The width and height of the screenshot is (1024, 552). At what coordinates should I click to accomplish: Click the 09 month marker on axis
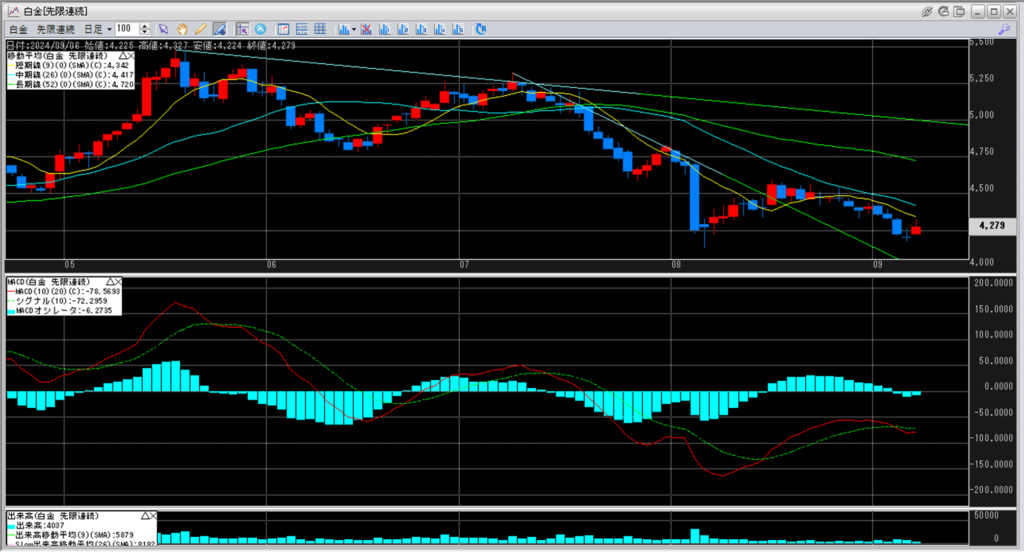[x=877, y=265]
